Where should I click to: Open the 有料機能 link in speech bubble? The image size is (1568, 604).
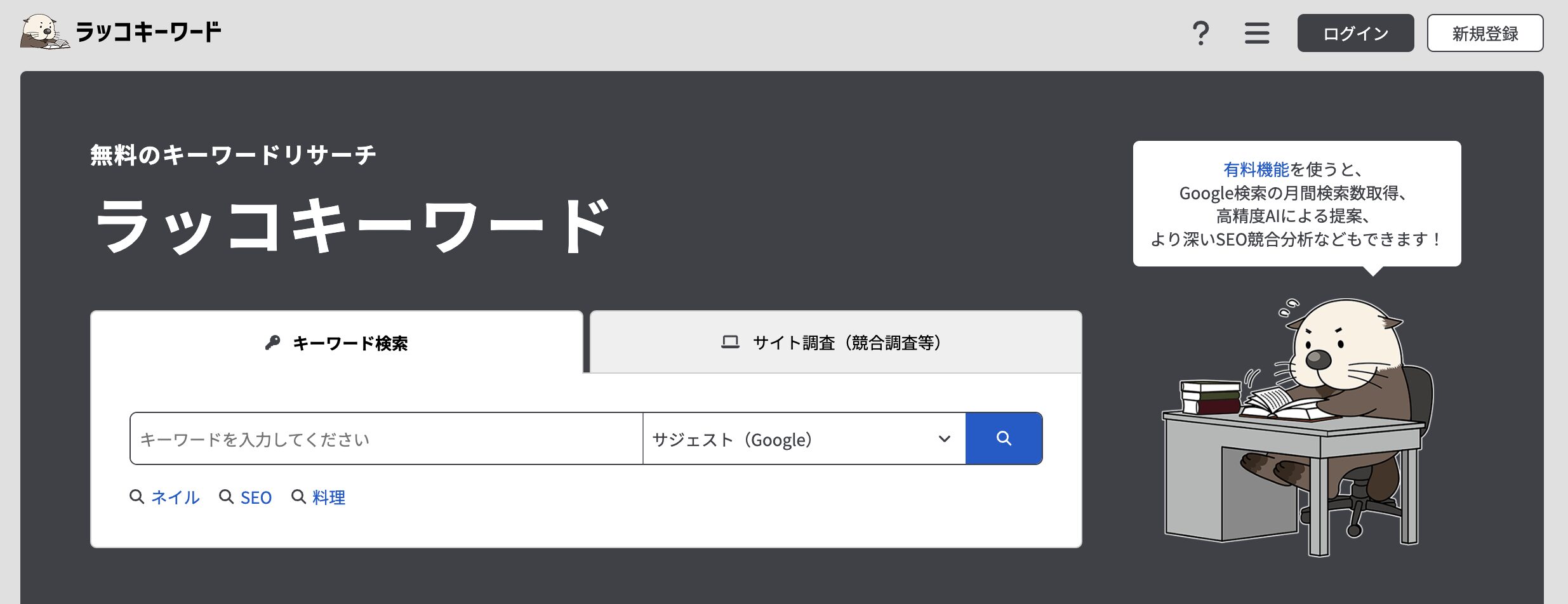pos(1256,169)
